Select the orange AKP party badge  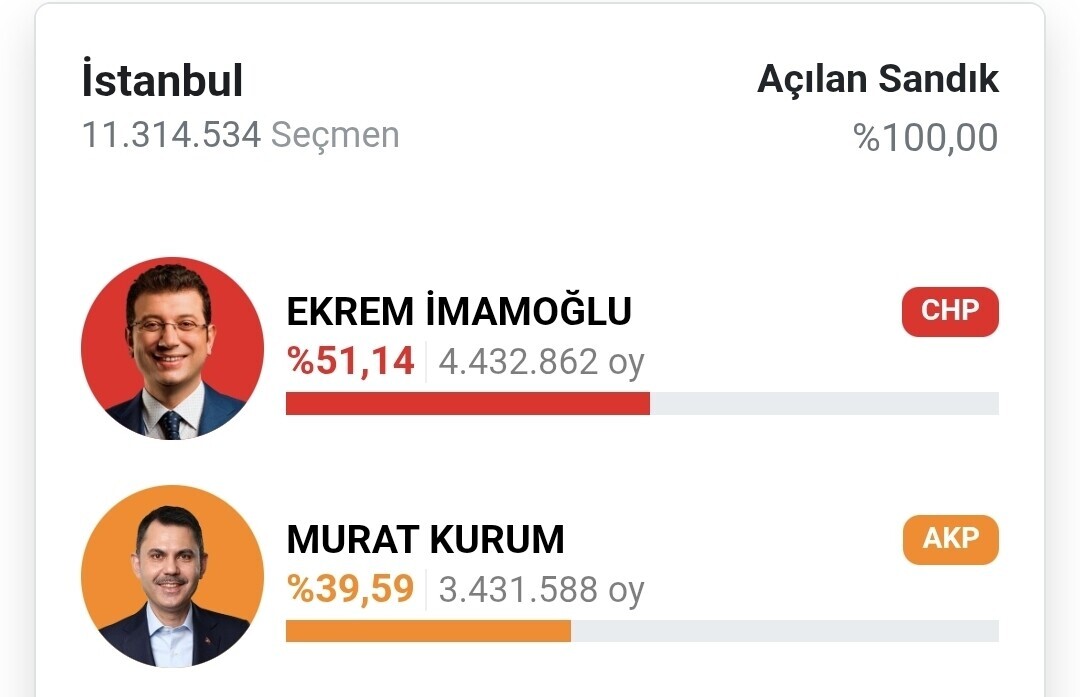point(949,540)
